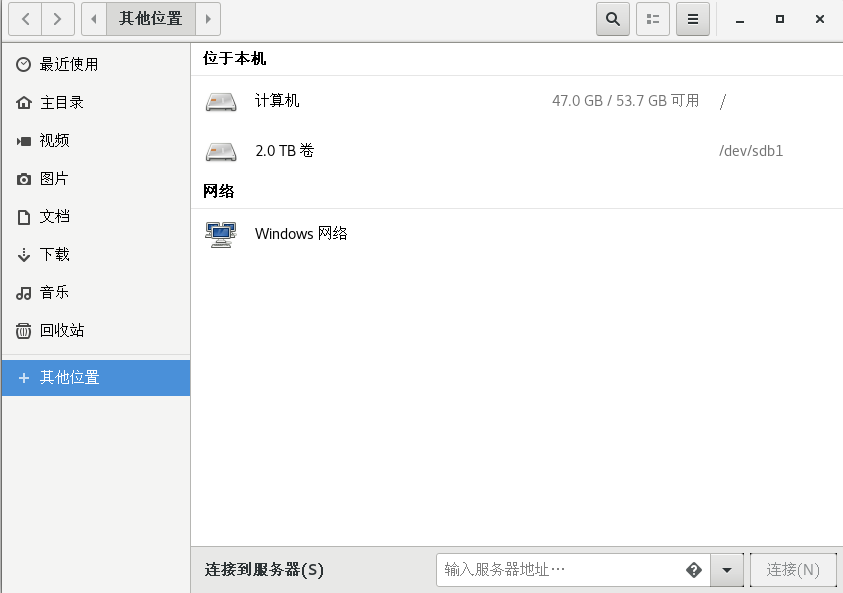This screenshot has width=843, height=593.
Task: Click the Windows 网络 network icon
Action: [x=220, y=233]
